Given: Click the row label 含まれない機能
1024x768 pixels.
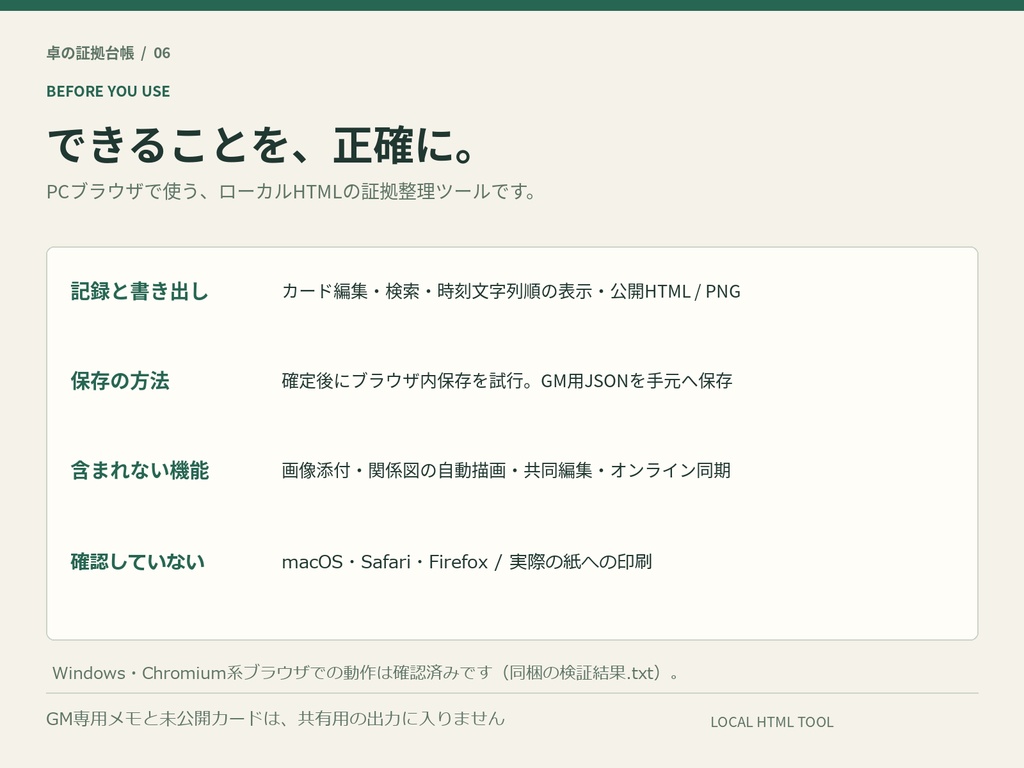Looking at the screenshot, I should click(140, 470).
